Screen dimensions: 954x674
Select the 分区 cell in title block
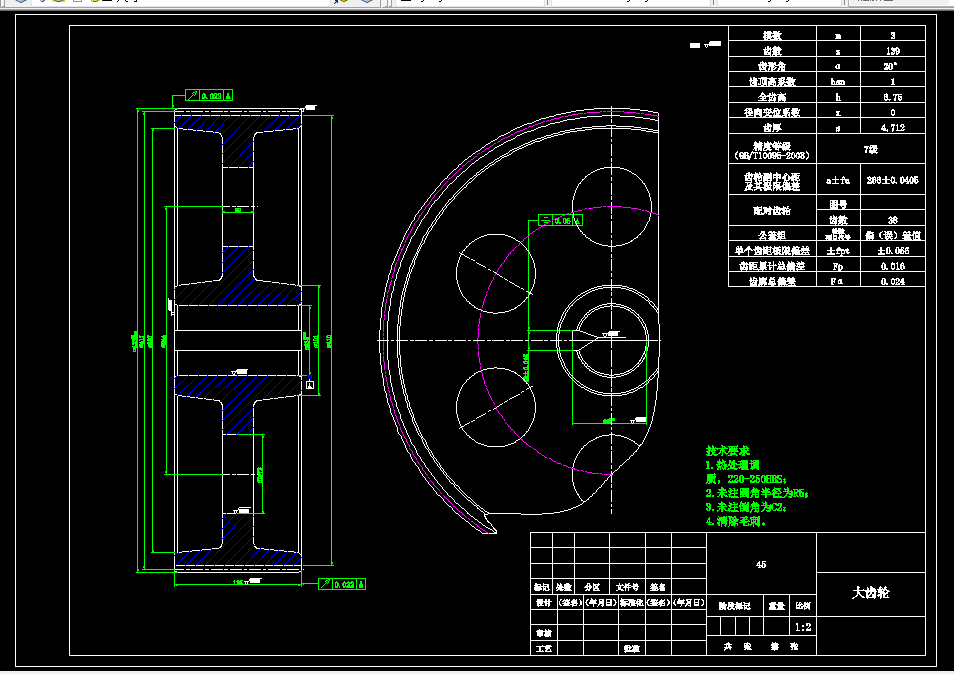coord(592,587)
